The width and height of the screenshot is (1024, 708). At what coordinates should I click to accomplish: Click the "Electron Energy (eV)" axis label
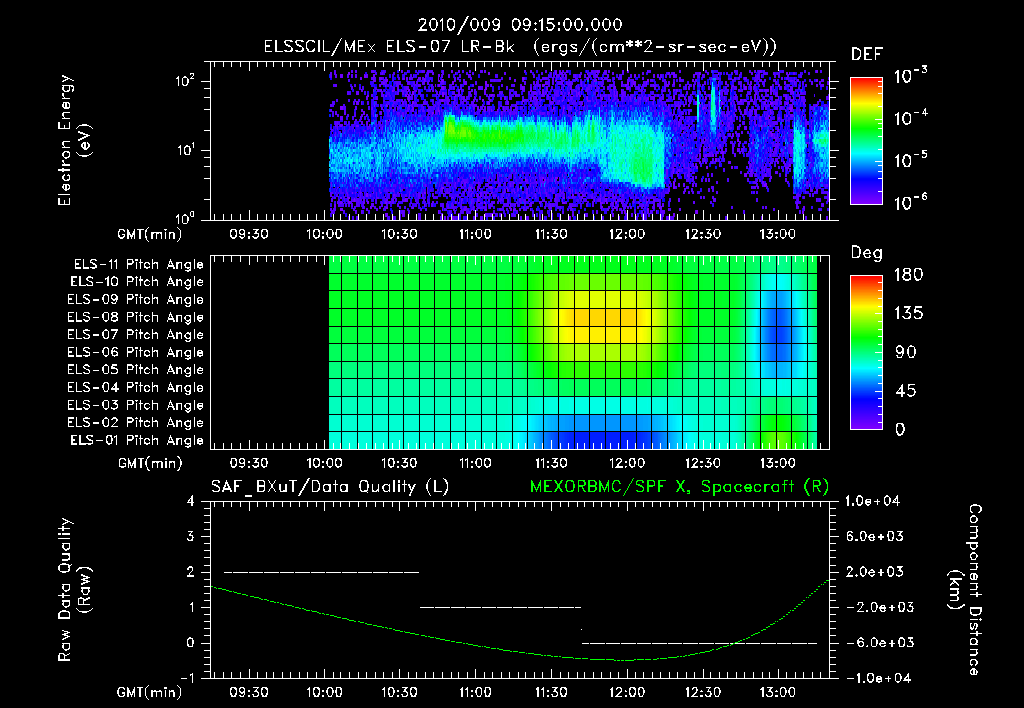74,140
